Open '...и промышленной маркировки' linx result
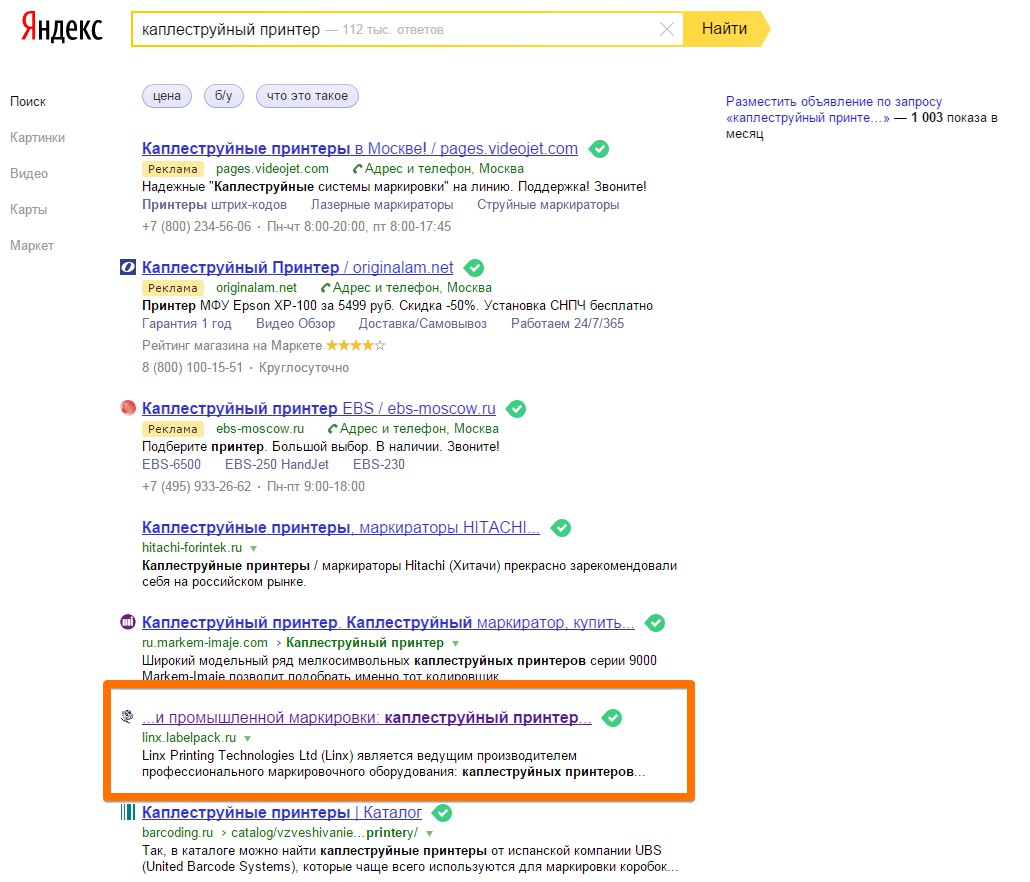The width and height of the screenshot is (1030, 882). [367, 717]
